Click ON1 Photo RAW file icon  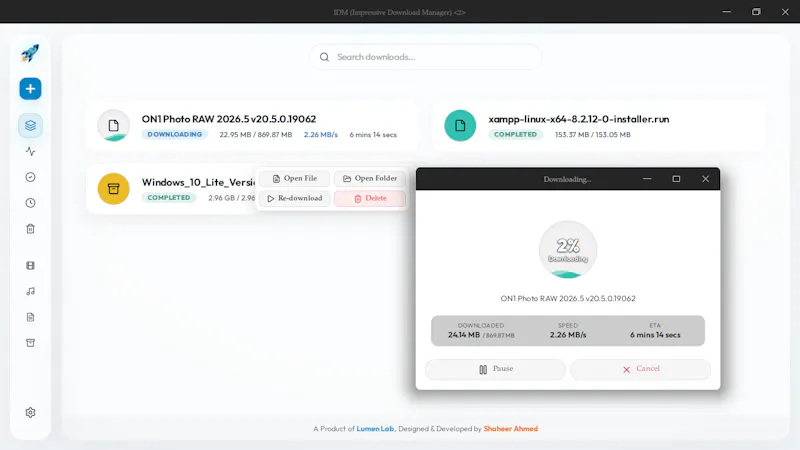point(113,126)
